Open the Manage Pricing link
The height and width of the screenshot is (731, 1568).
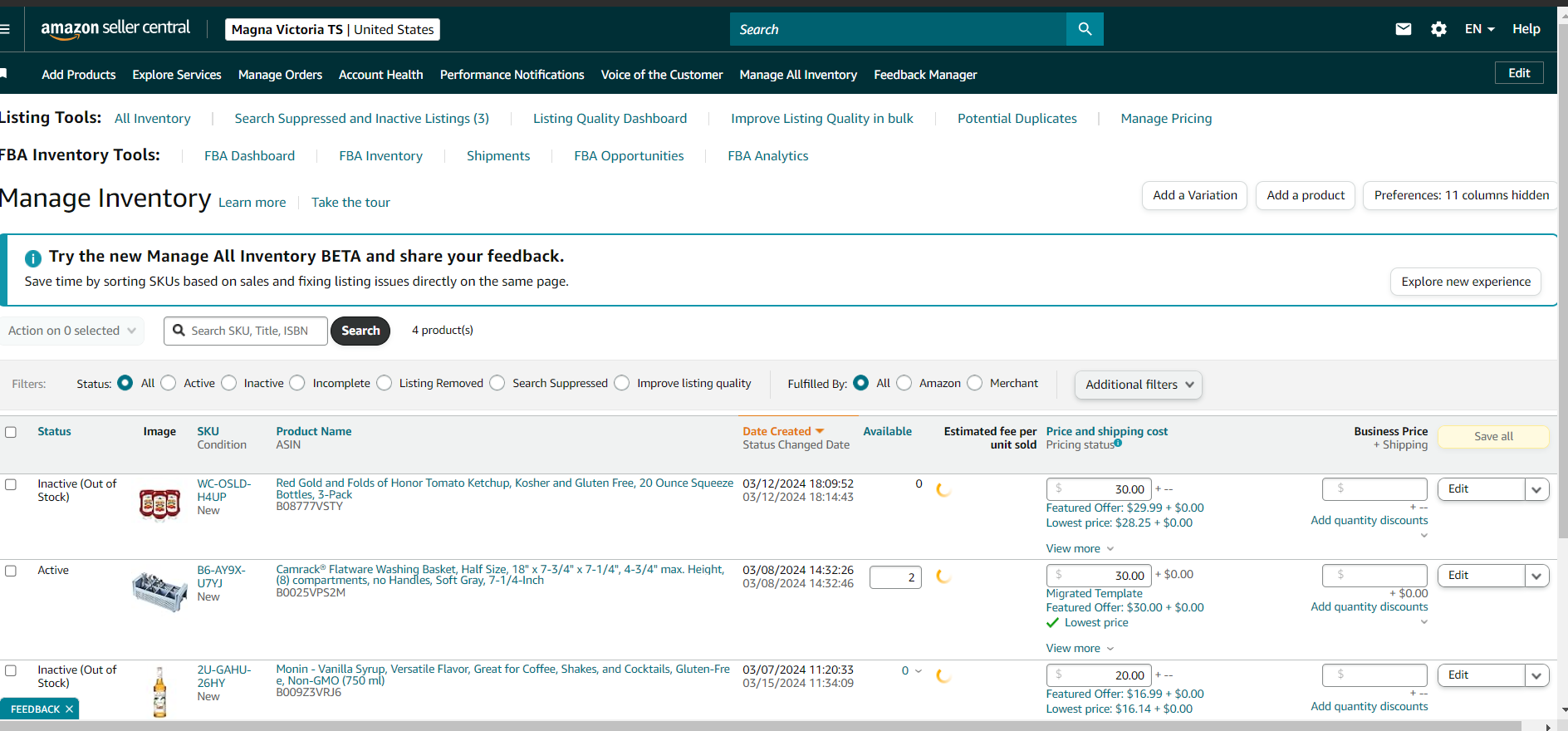pyautogui.click(x=1166, y=119)
